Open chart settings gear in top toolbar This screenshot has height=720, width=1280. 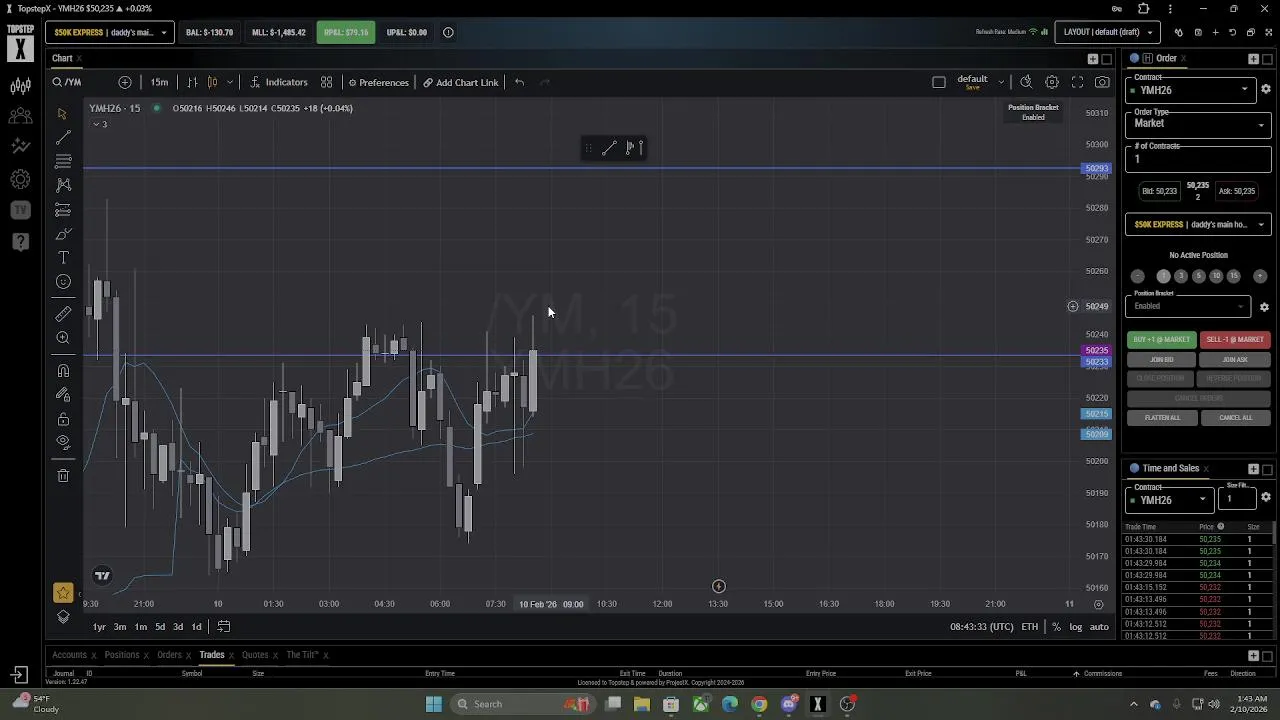tap(1052, 82)
